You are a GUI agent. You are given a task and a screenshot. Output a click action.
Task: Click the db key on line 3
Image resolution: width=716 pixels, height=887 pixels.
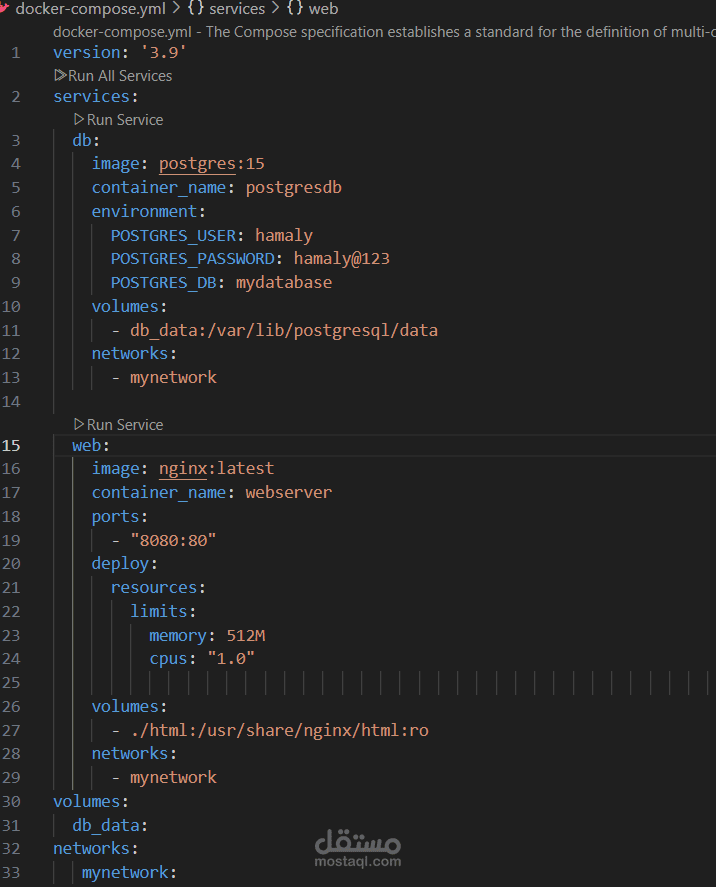click(x=82, y=140)
